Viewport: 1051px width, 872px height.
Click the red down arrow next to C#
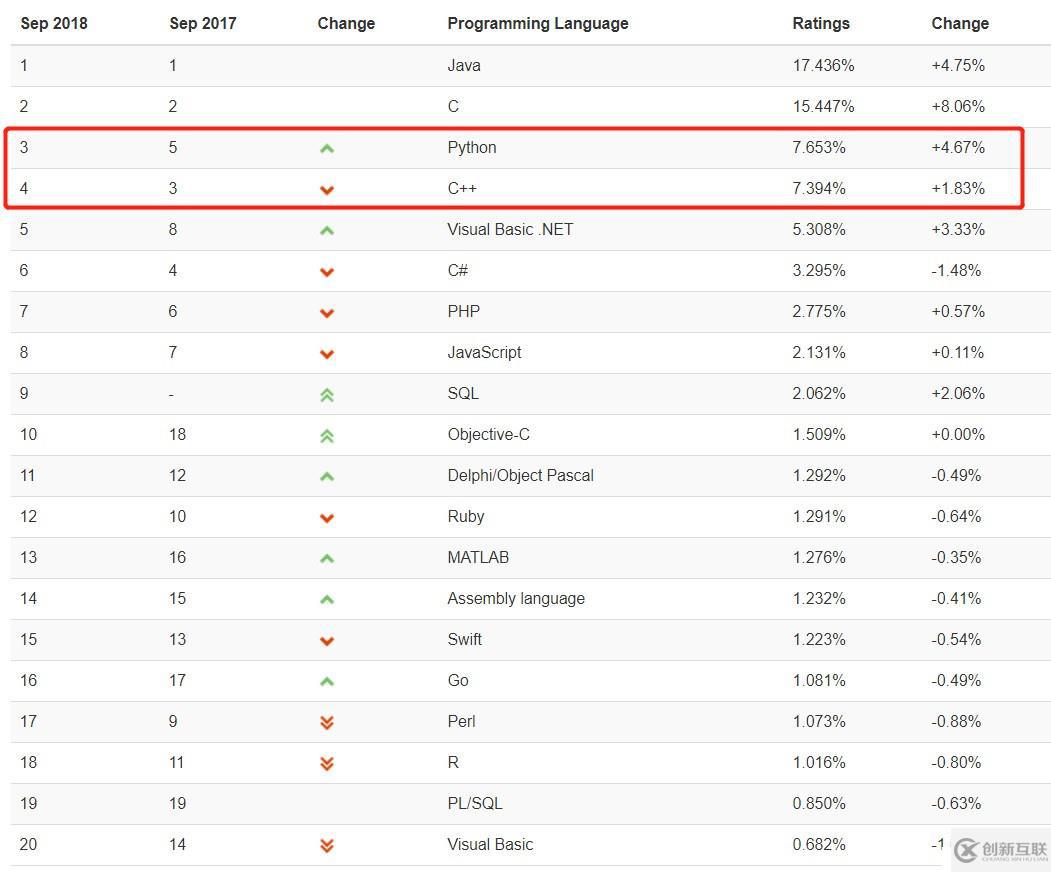click(x=327, y=272)
